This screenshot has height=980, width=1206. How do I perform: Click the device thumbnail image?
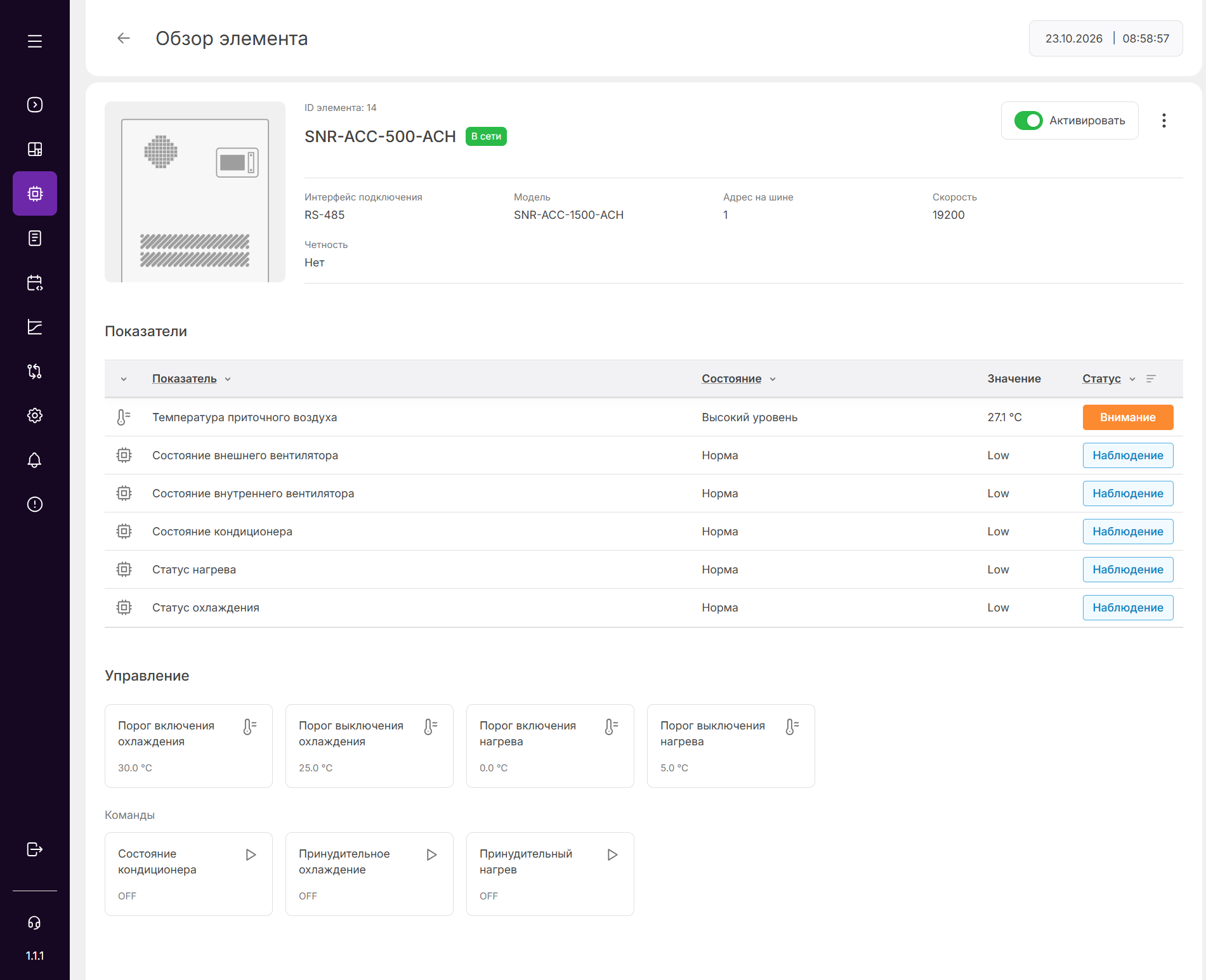(195, 192)
